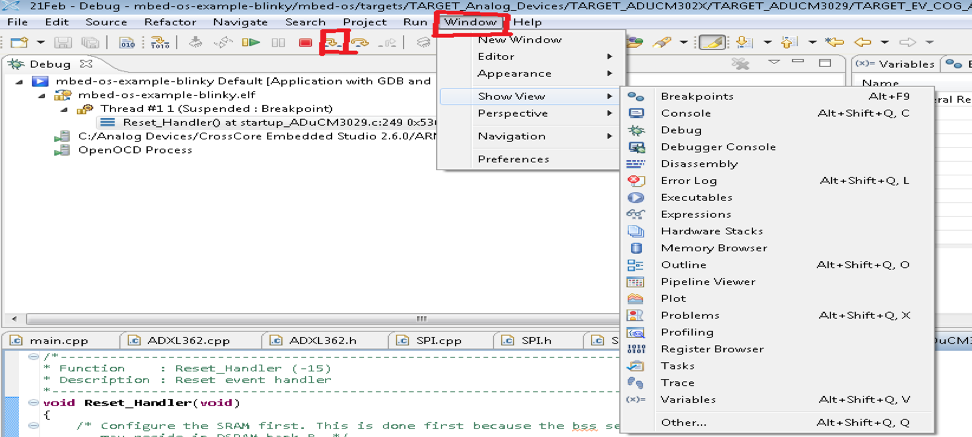Click Remove All Terminated Launches icon
972x437 pixels.
(x=741, y=63)
